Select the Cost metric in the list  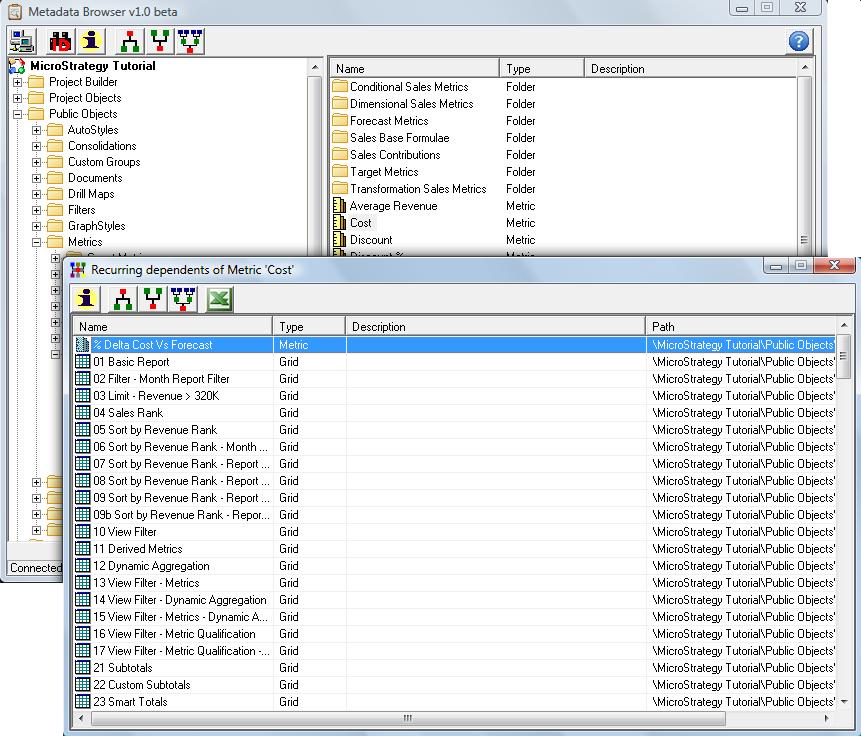(x=563, y=223)
